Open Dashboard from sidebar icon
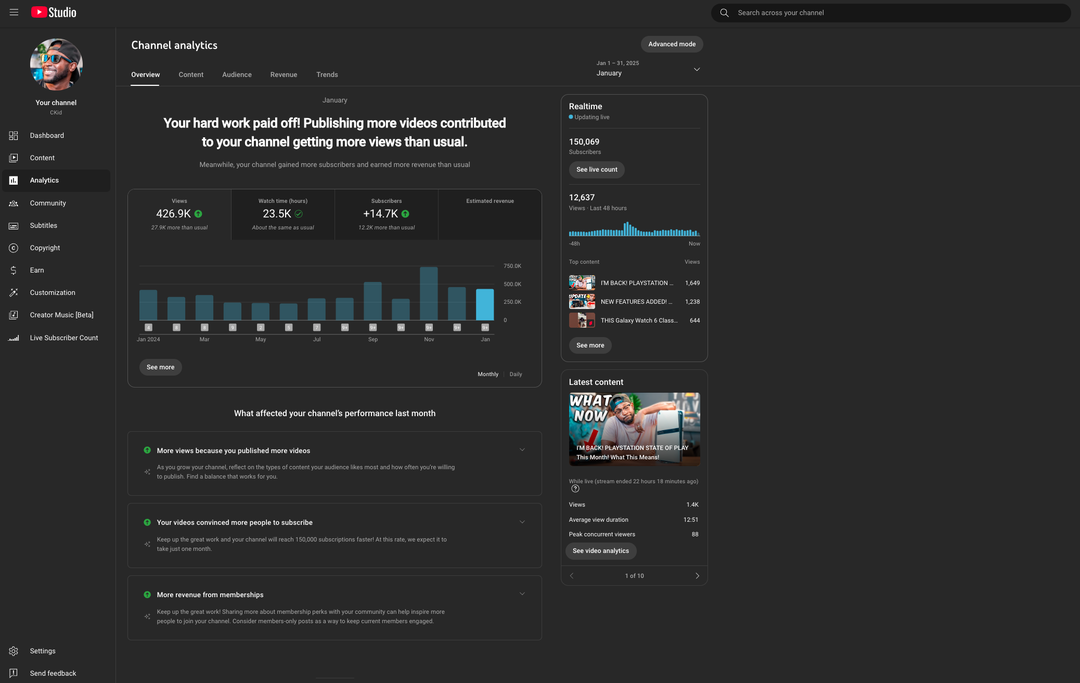Image resolution: width=1080 pixels, height=683 pixels. click(x=14, y=135)
